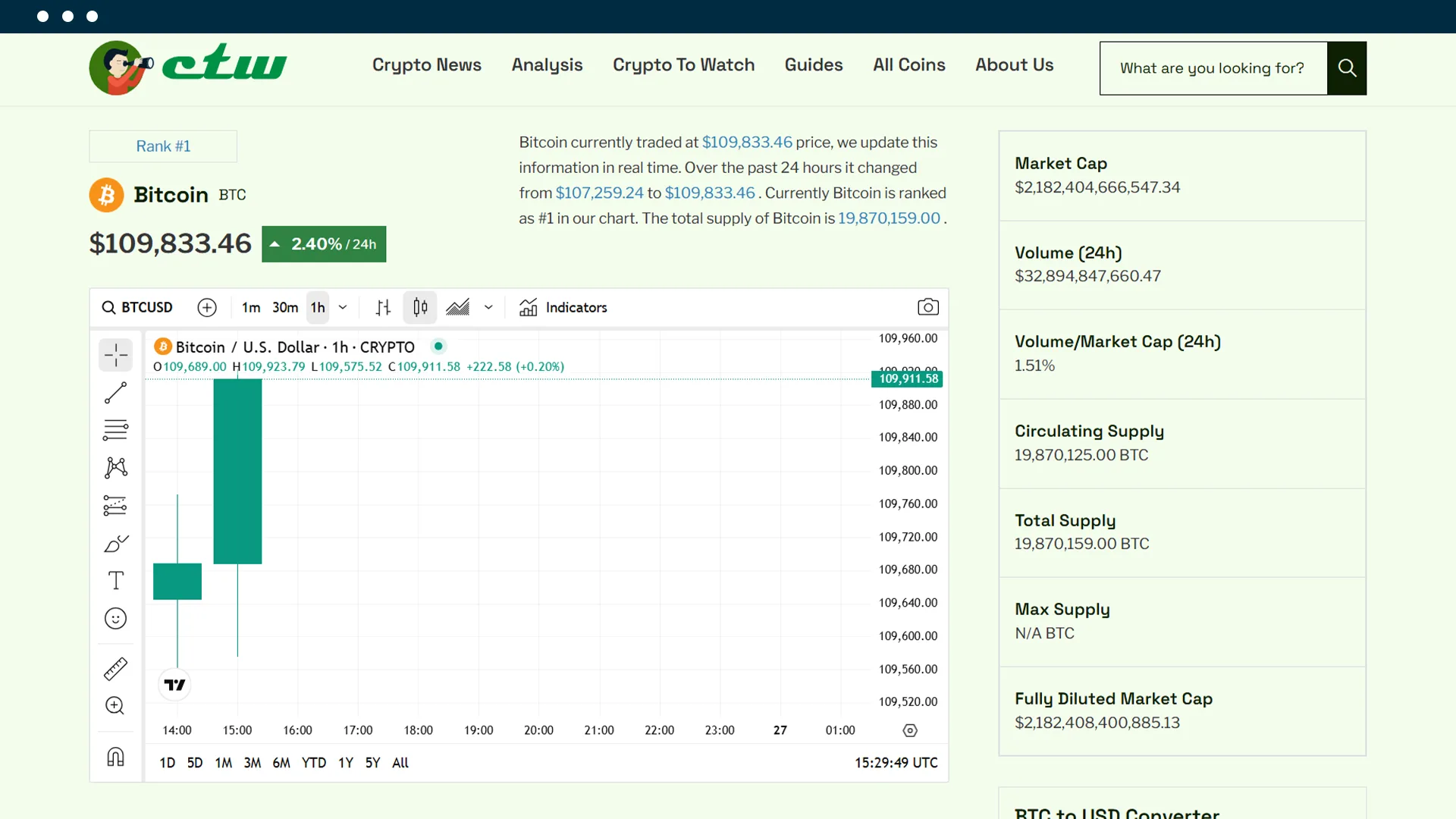Image resolution: width=1456 pixels, height=819 pixels.
Task: Set chart range to 3M
Action: coord(253,763)
